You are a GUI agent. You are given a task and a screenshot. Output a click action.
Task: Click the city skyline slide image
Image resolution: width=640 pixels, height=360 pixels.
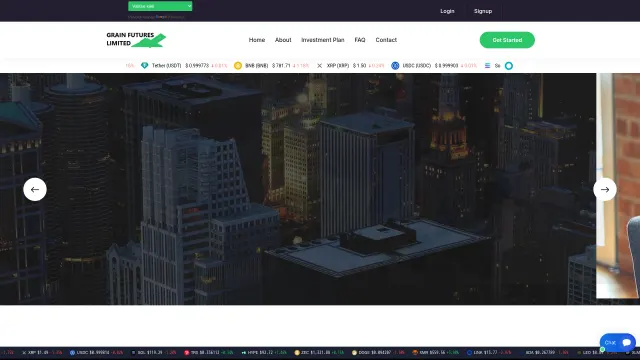click(298, 189)
